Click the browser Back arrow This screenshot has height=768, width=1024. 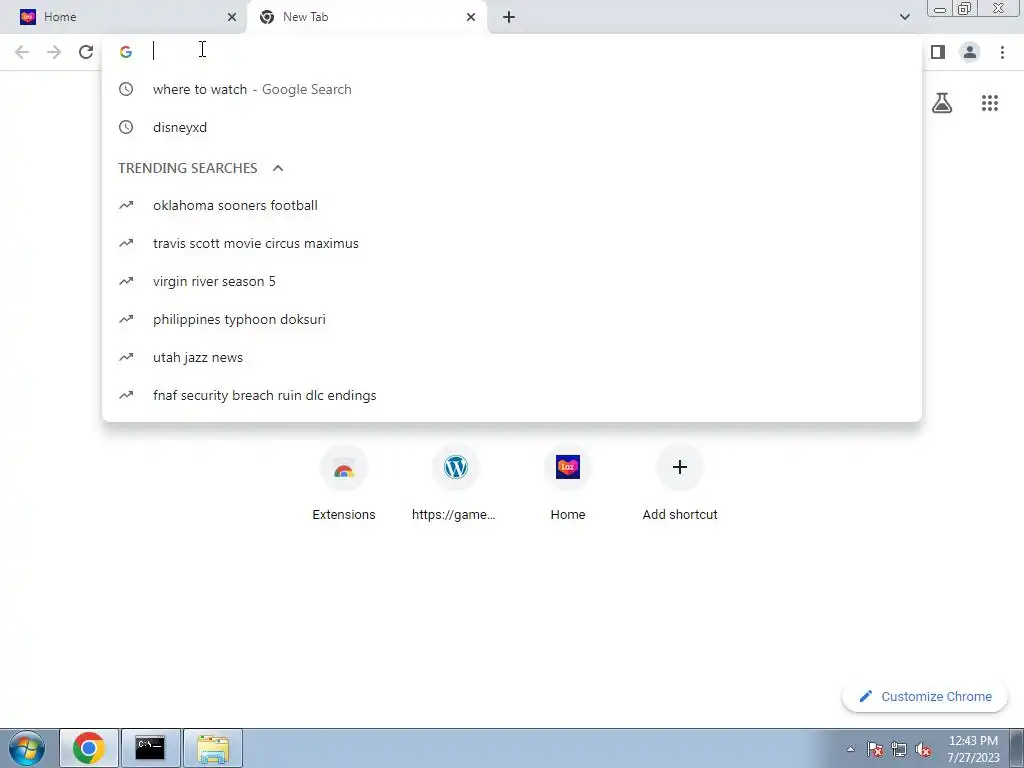[x=22, y=52]
